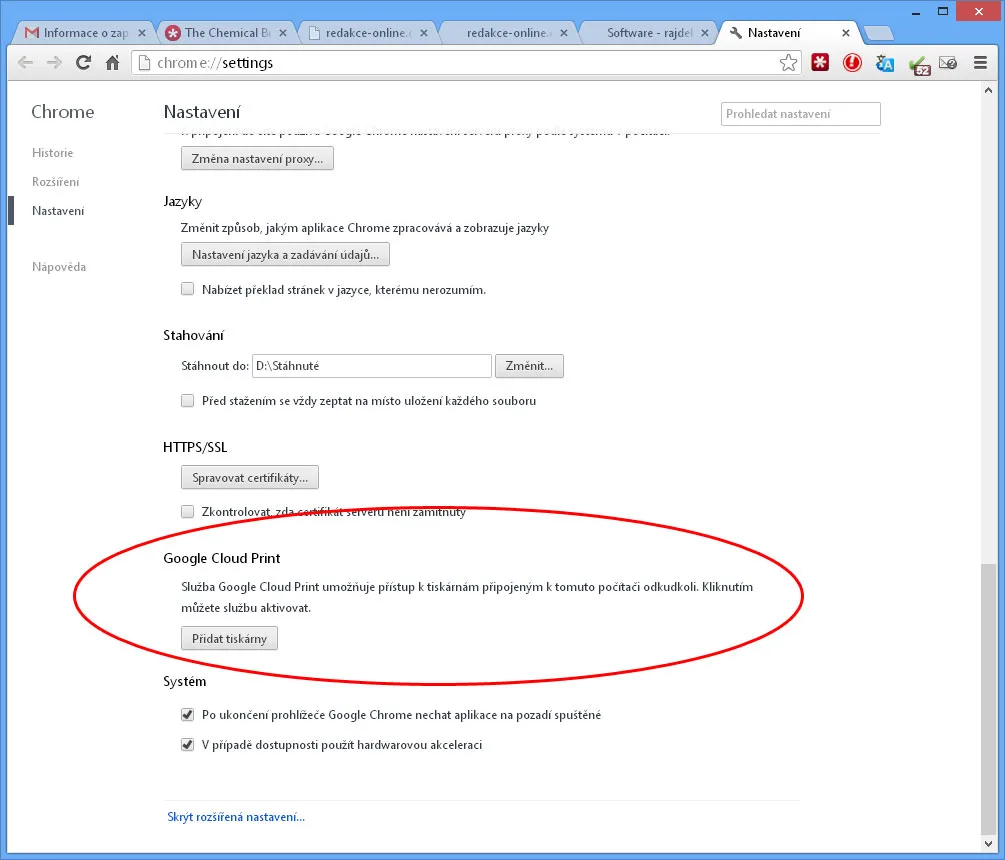Click the red exclamation mark extension icon
This screenshot has width=1005, height=860.
point(852,62)
